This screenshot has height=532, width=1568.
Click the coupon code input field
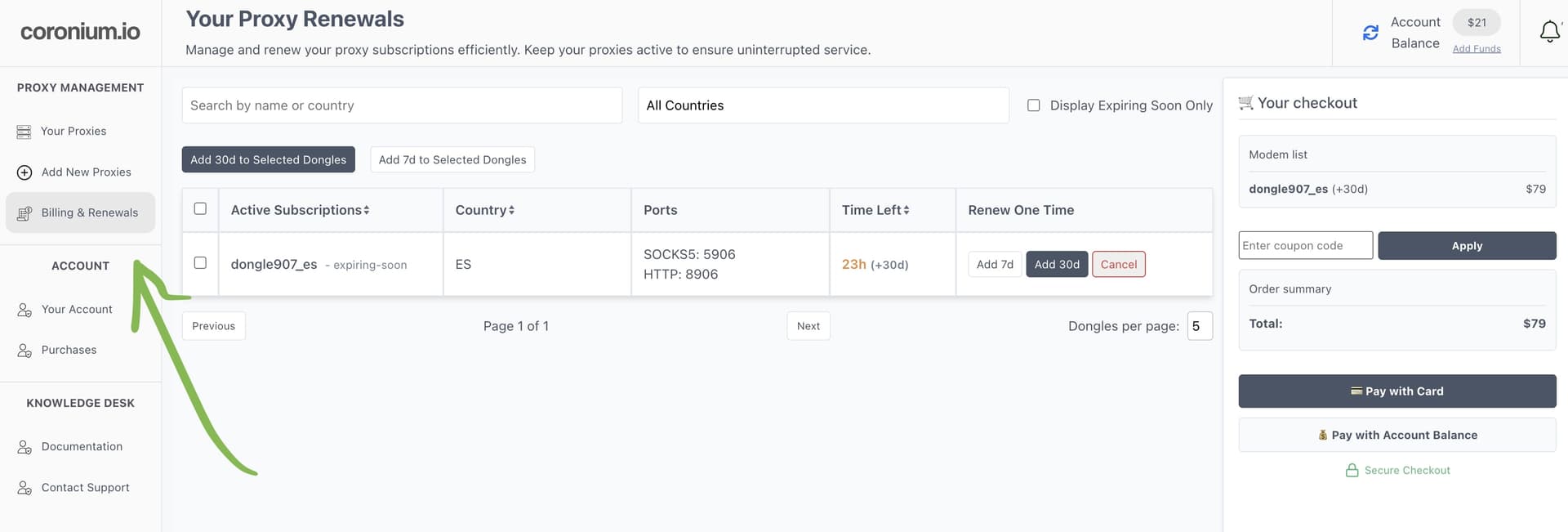1304,246
